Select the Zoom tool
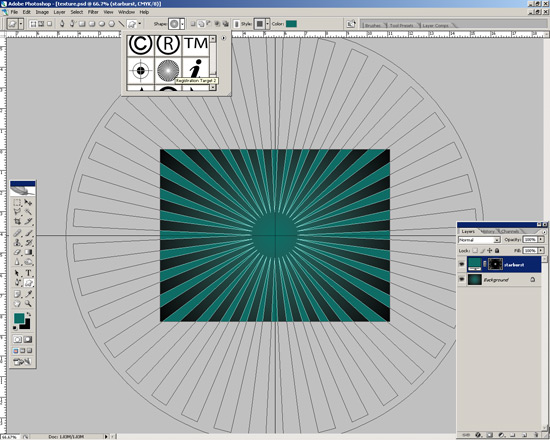The image size is (550, 440). pyautogui.click(x=28, y=304)
